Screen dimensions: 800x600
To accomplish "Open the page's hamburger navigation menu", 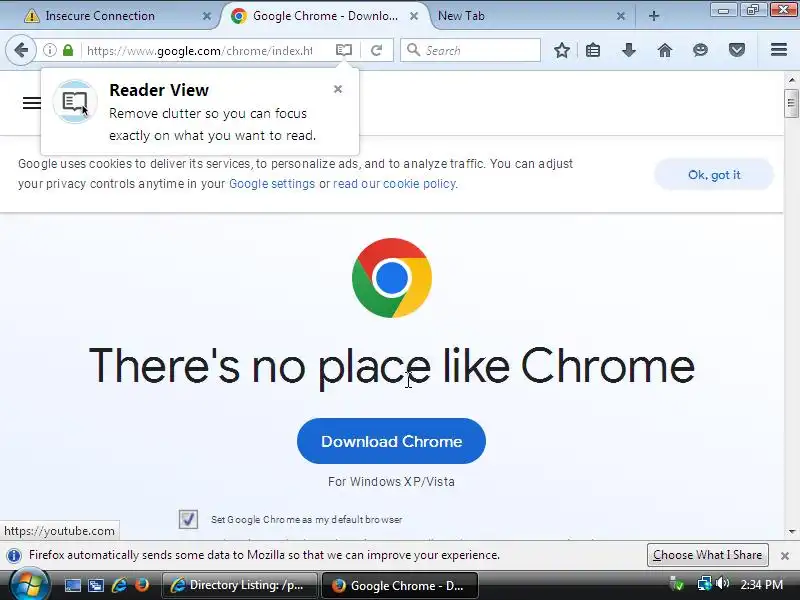I will (32, 103).
